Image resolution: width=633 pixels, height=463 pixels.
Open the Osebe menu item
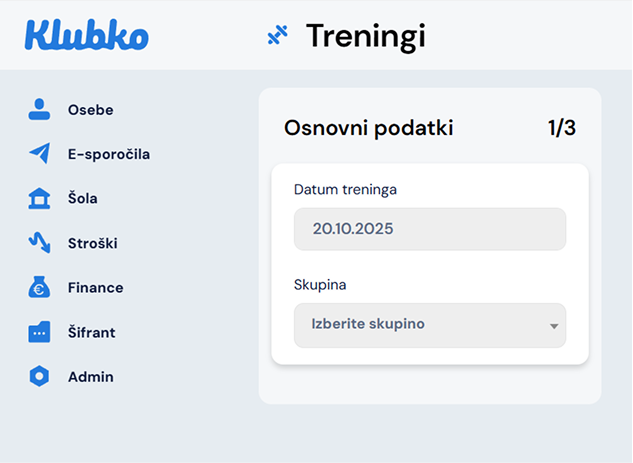(x=90, y=110)
